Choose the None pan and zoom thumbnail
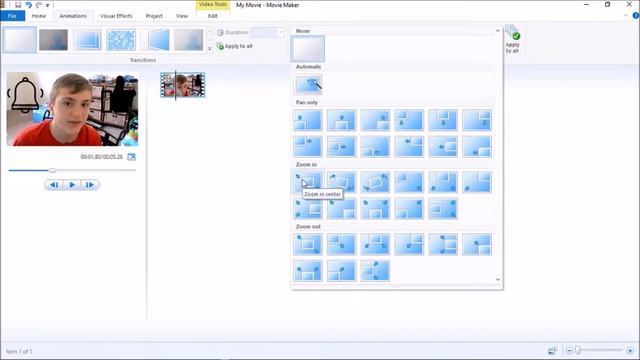Image resolution: width=640 pixels, height=360 pixels. 308,49
